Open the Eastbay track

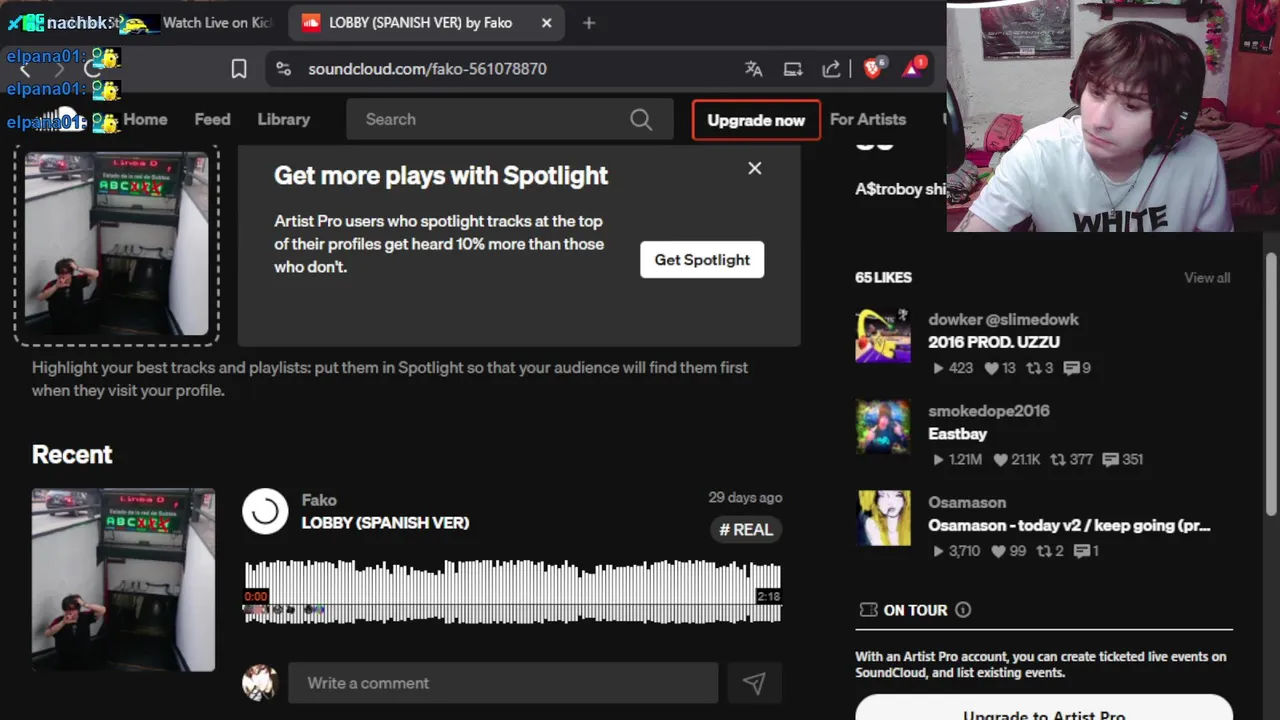pos(957,434)
